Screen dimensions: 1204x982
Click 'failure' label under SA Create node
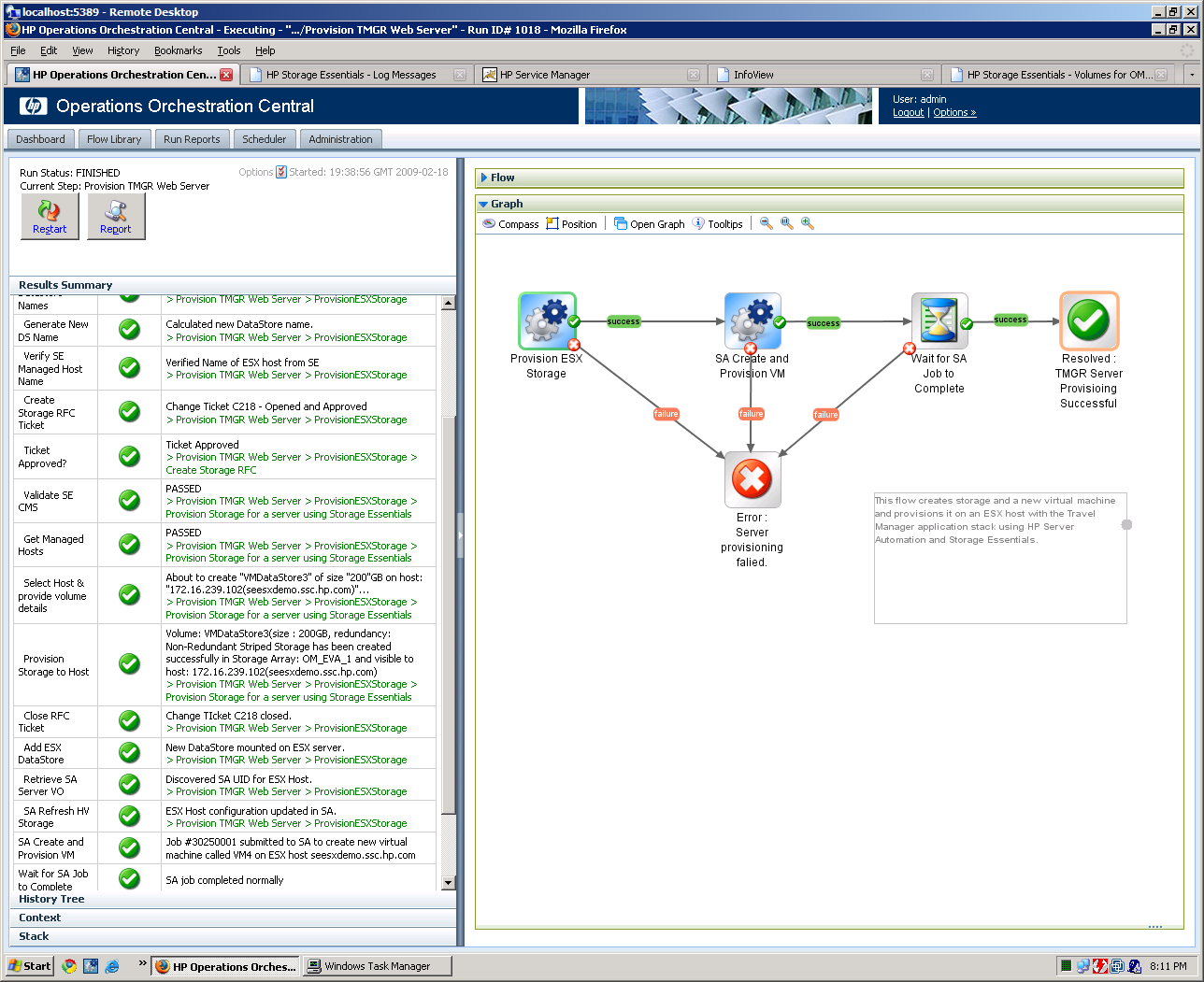752,414
